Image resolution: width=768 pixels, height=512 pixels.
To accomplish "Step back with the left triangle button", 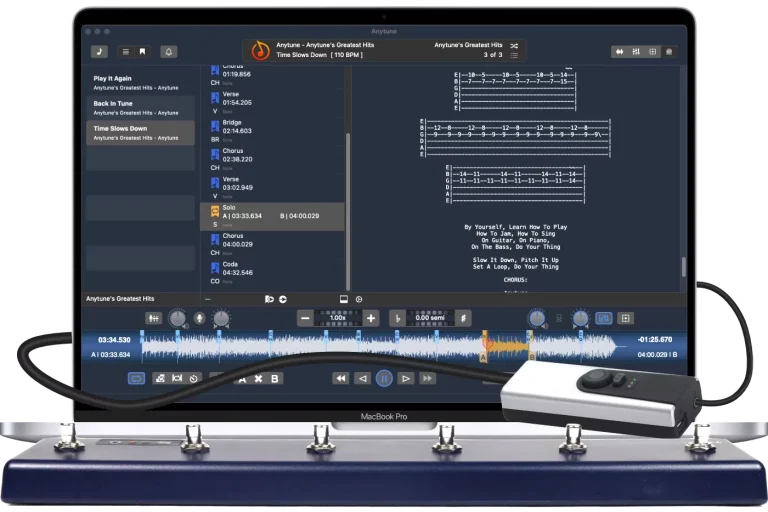I will (362, 378).
